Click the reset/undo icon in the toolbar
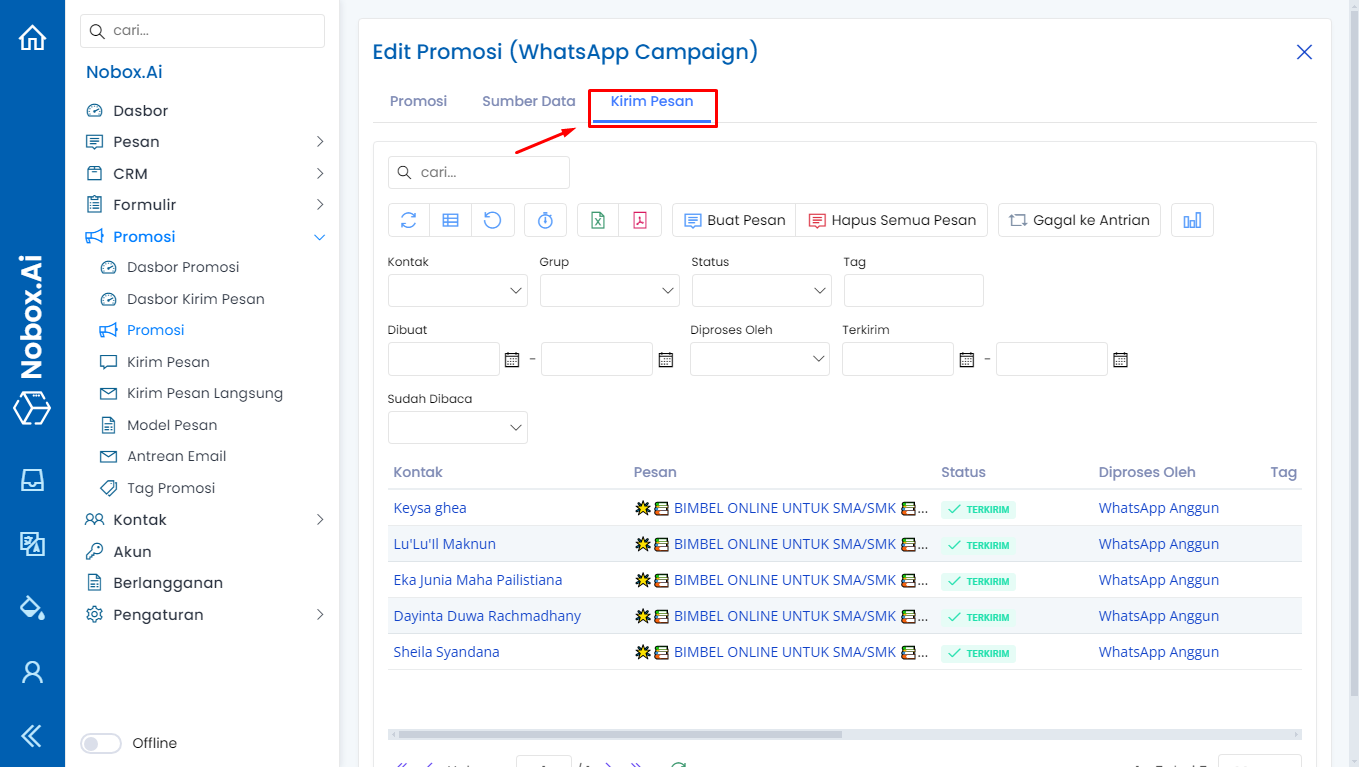This screenshot has height=767, width=1359. 493,220
